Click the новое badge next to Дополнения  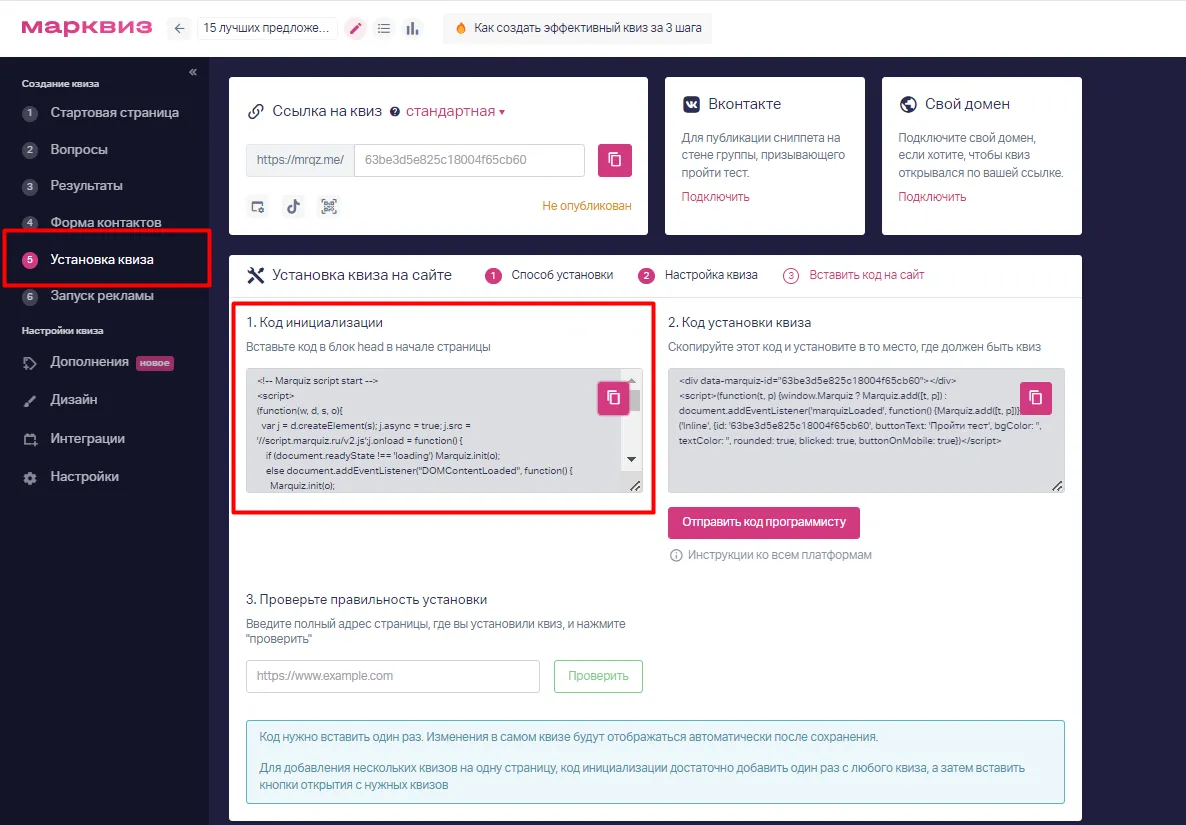click(155, 363)
